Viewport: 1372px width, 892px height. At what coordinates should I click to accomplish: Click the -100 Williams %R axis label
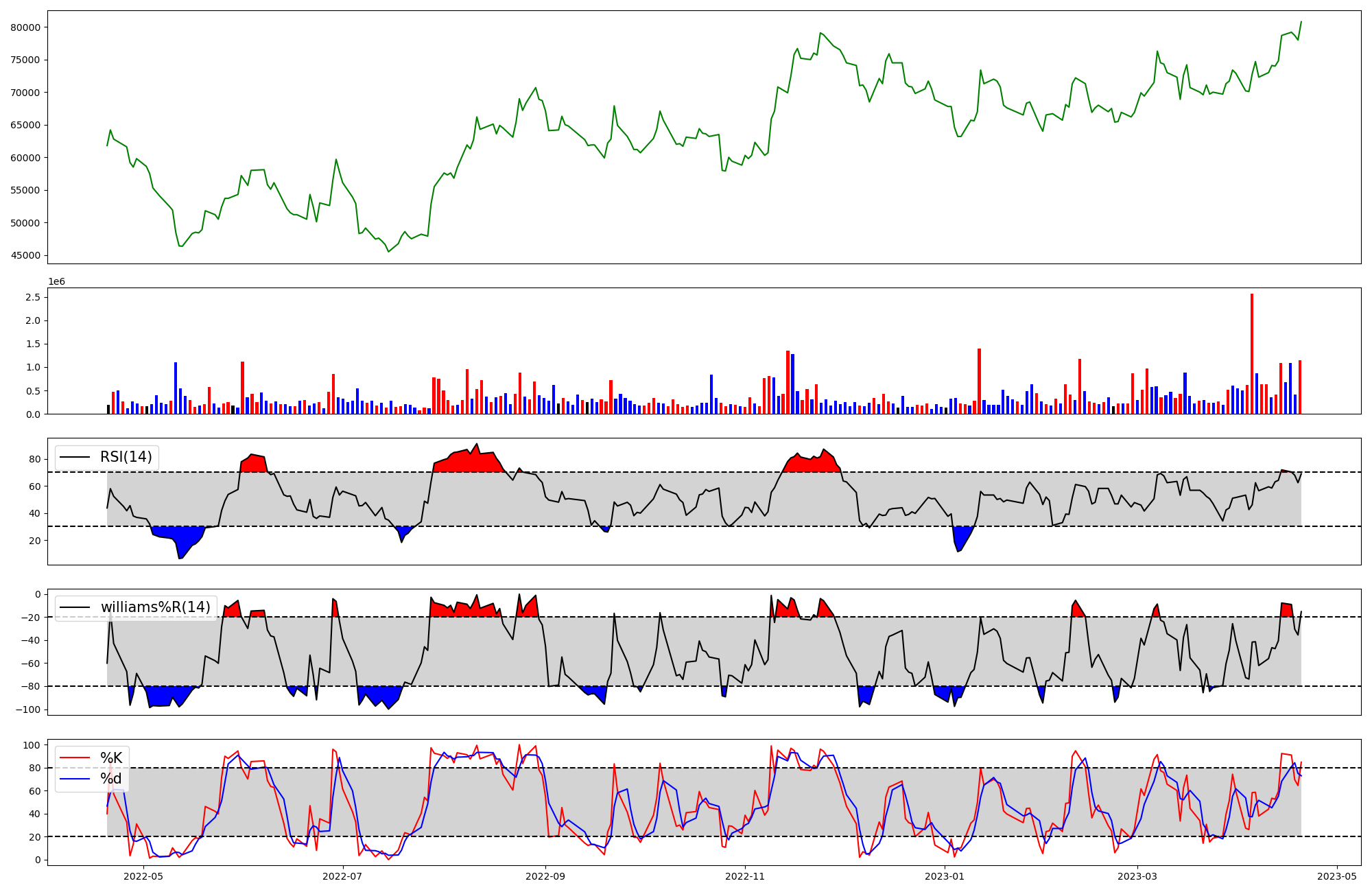coord(27,709)
